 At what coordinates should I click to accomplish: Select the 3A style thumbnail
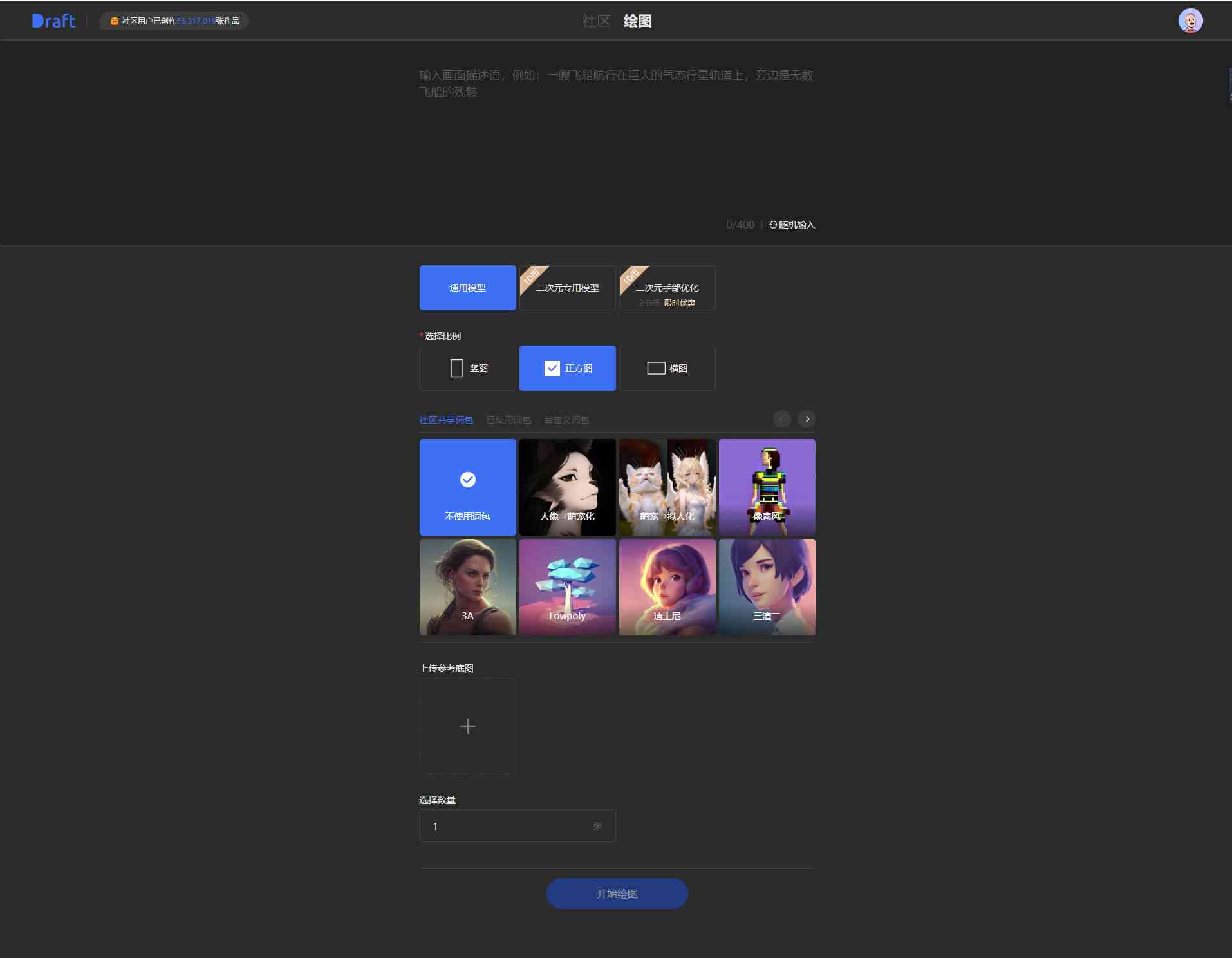click(x=468, y=587)
